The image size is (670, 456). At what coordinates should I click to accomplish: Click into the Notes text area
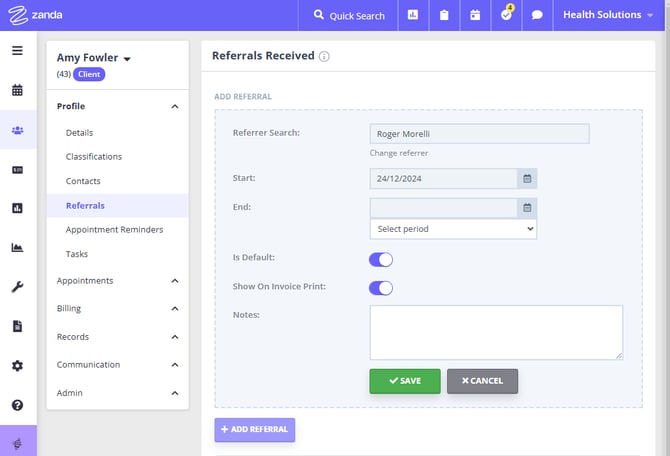(496, 332)
